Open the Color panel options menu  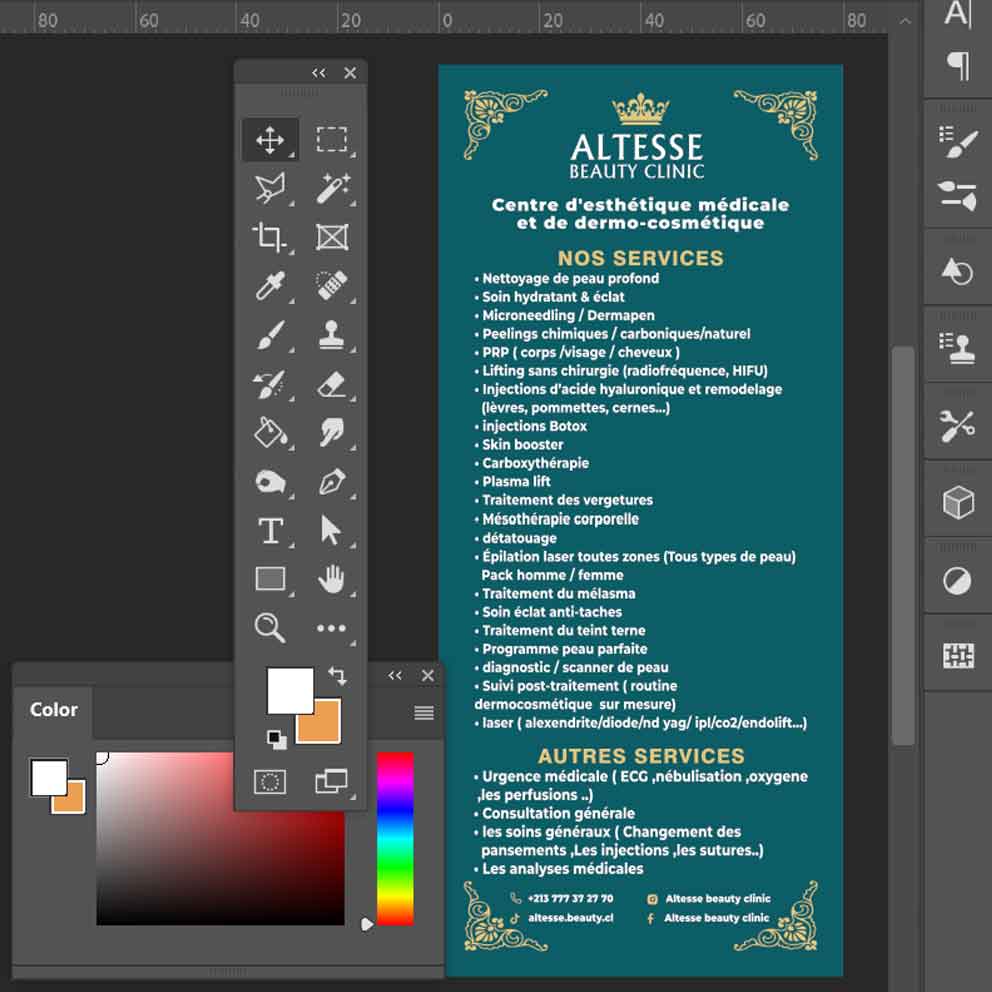click(x=424, y=713)
